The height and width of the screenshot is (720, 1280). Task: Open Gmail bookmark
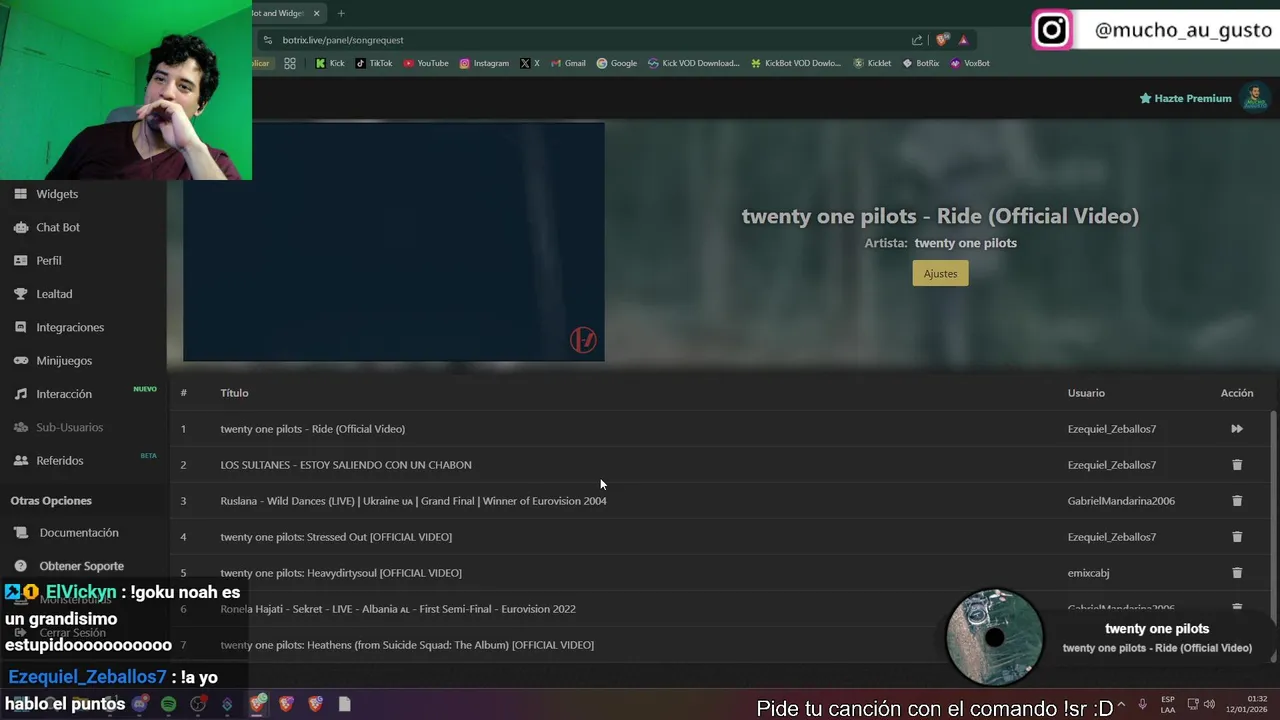[568, 63]
